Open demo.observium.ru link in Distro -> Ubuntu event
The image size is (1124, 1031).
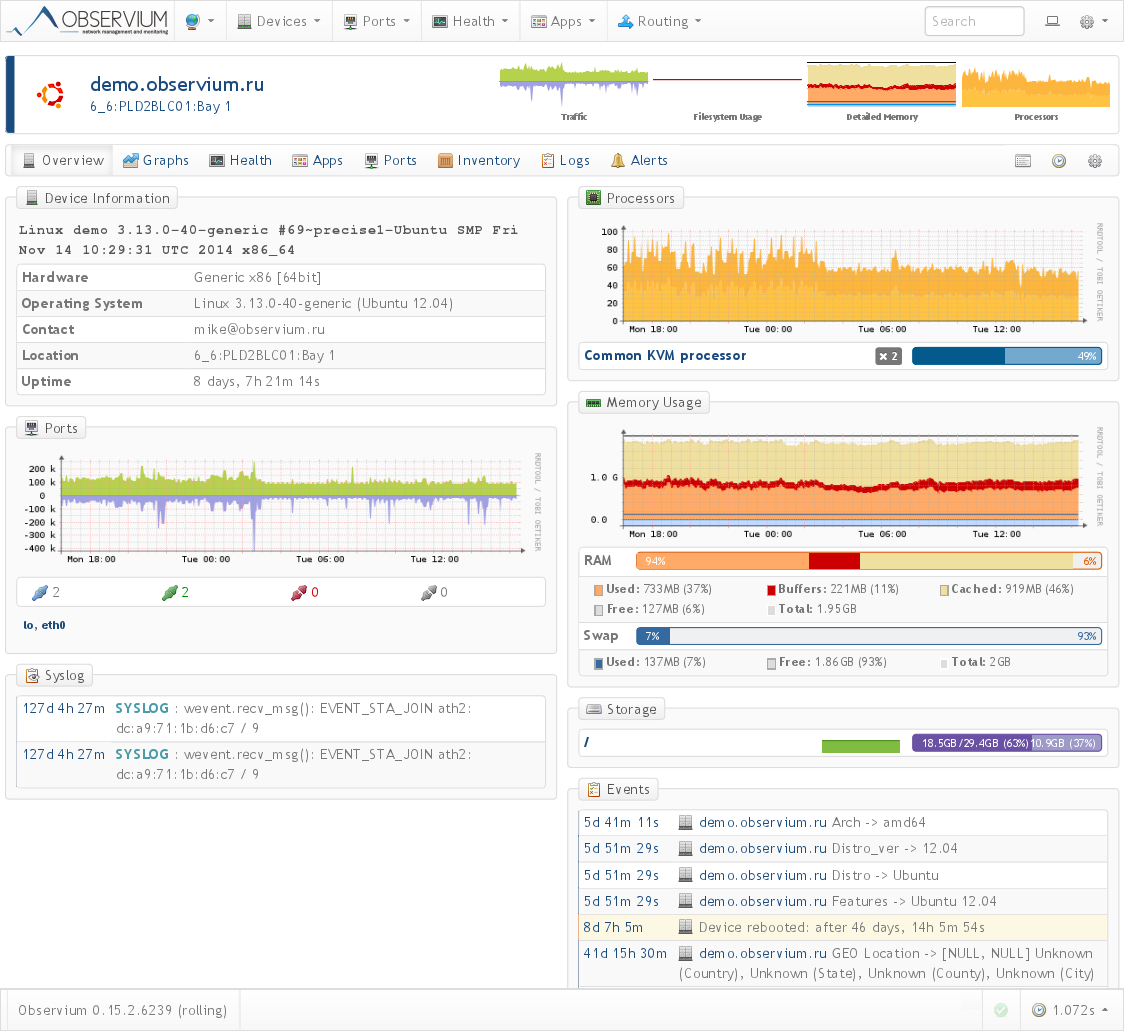(763, 875)
